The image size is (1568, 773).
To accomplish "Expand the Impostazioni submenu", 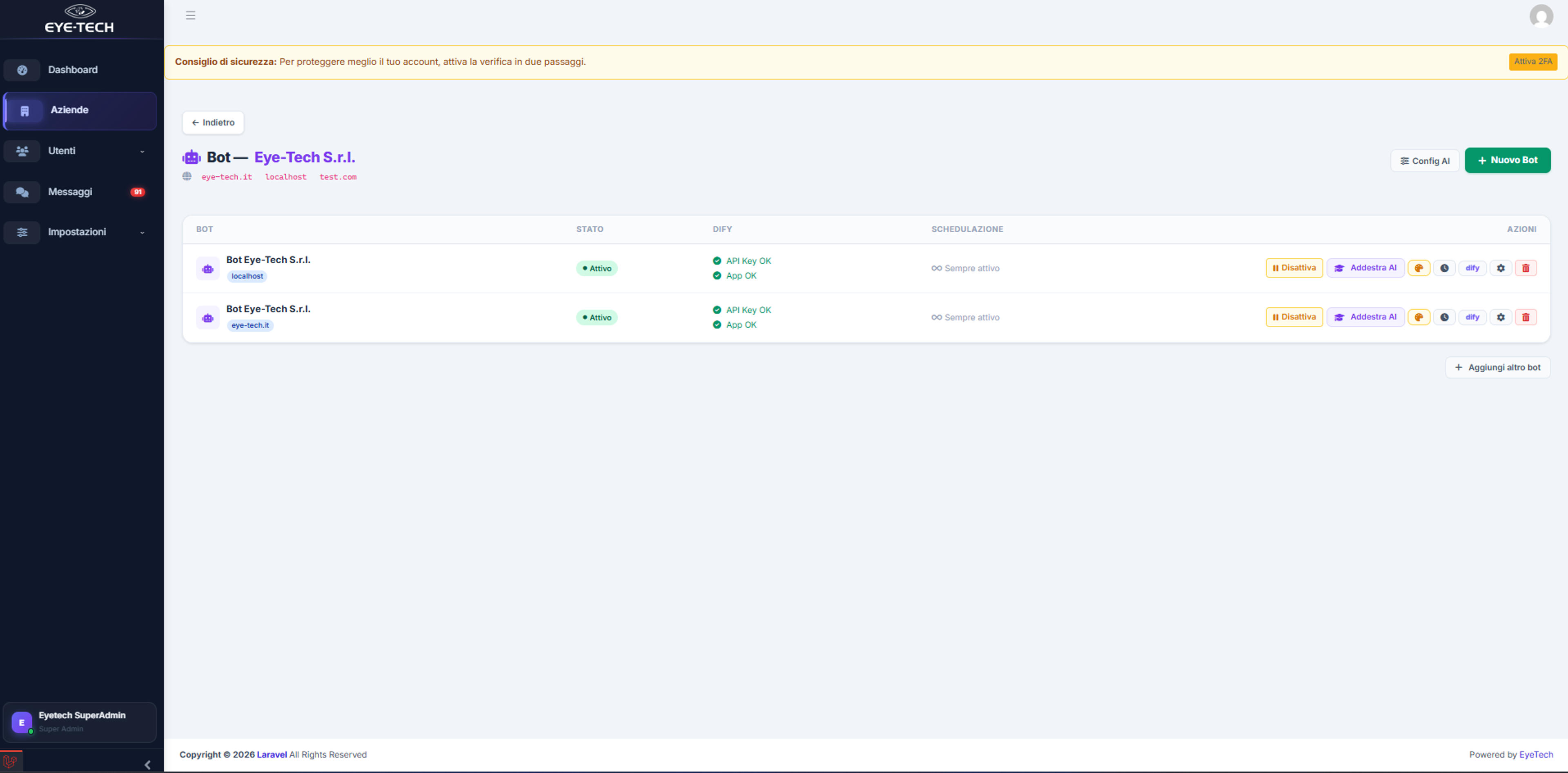I will [80, 232].
